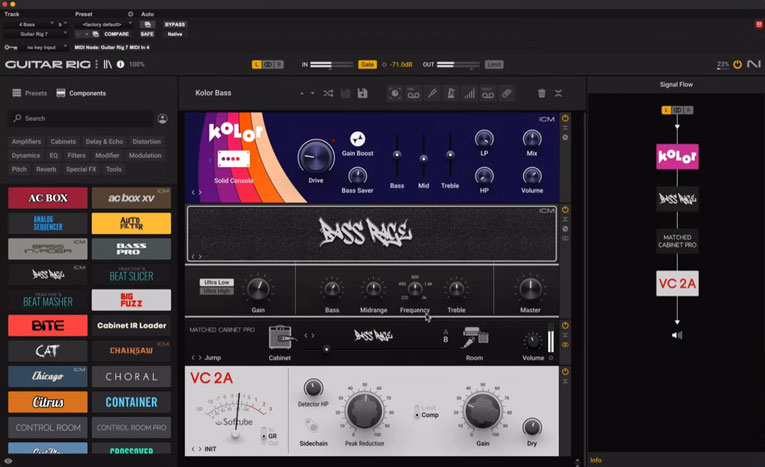Filter components by Modulation

pyautogui.click(x=145, y=155)
